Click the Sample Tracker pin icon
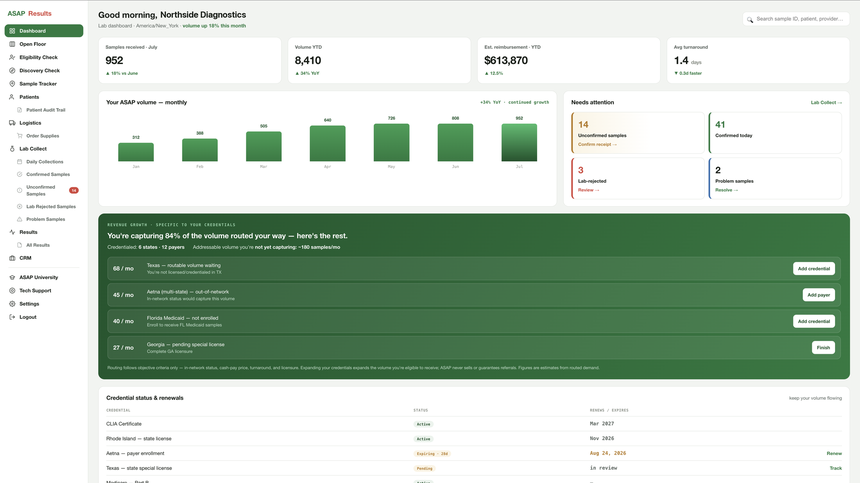860x483 pixels. pos(12,84)
